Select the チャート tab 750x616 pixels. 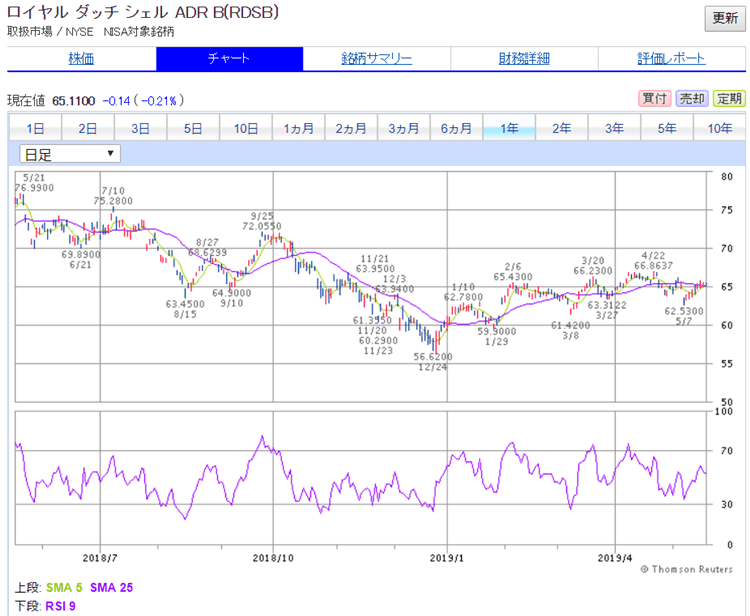pyautogui.click(x=229, y=59)
